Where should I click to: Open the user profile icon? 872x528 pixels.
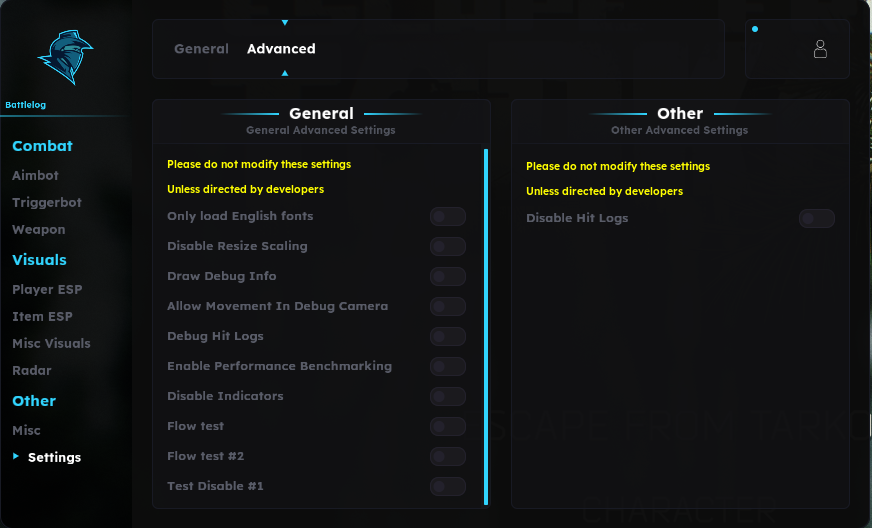(x=820, y=49)
